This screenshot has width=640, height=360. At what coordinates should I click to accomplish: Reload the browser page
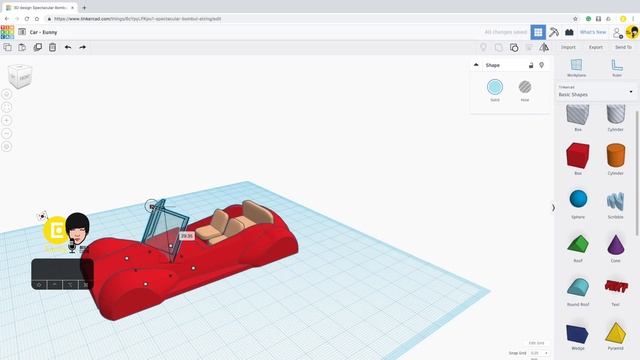(x=27, y=19)
